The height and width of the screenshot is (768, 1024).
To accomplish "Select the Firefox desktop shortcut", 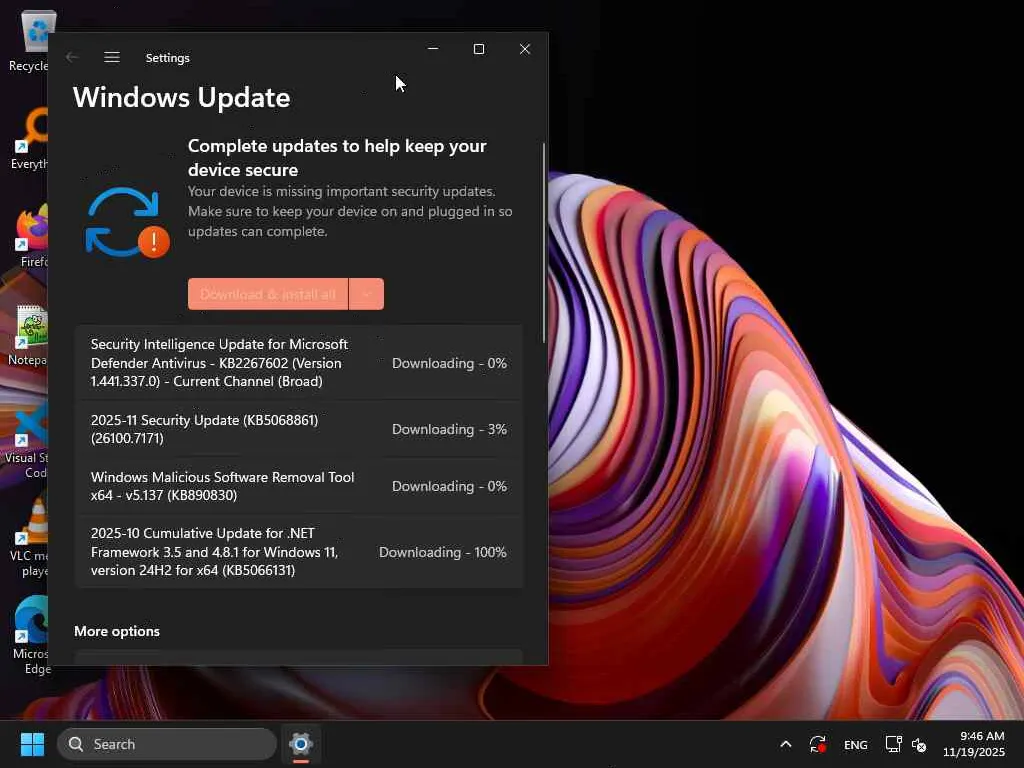I will click(33, 237).
